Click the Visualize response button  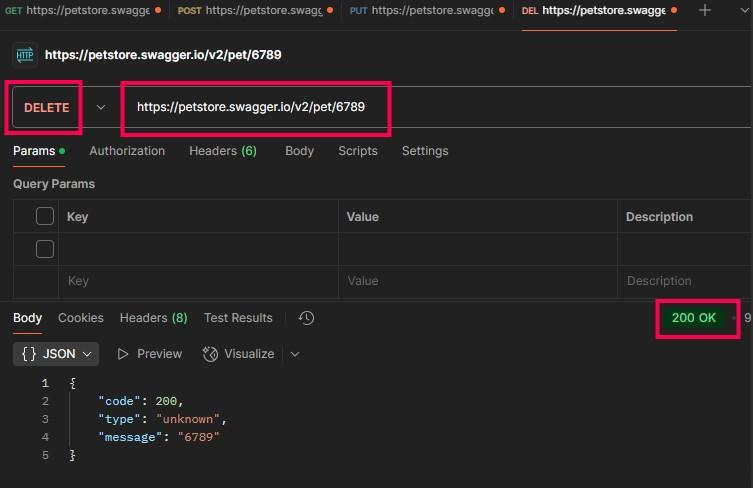pos(238,354)
